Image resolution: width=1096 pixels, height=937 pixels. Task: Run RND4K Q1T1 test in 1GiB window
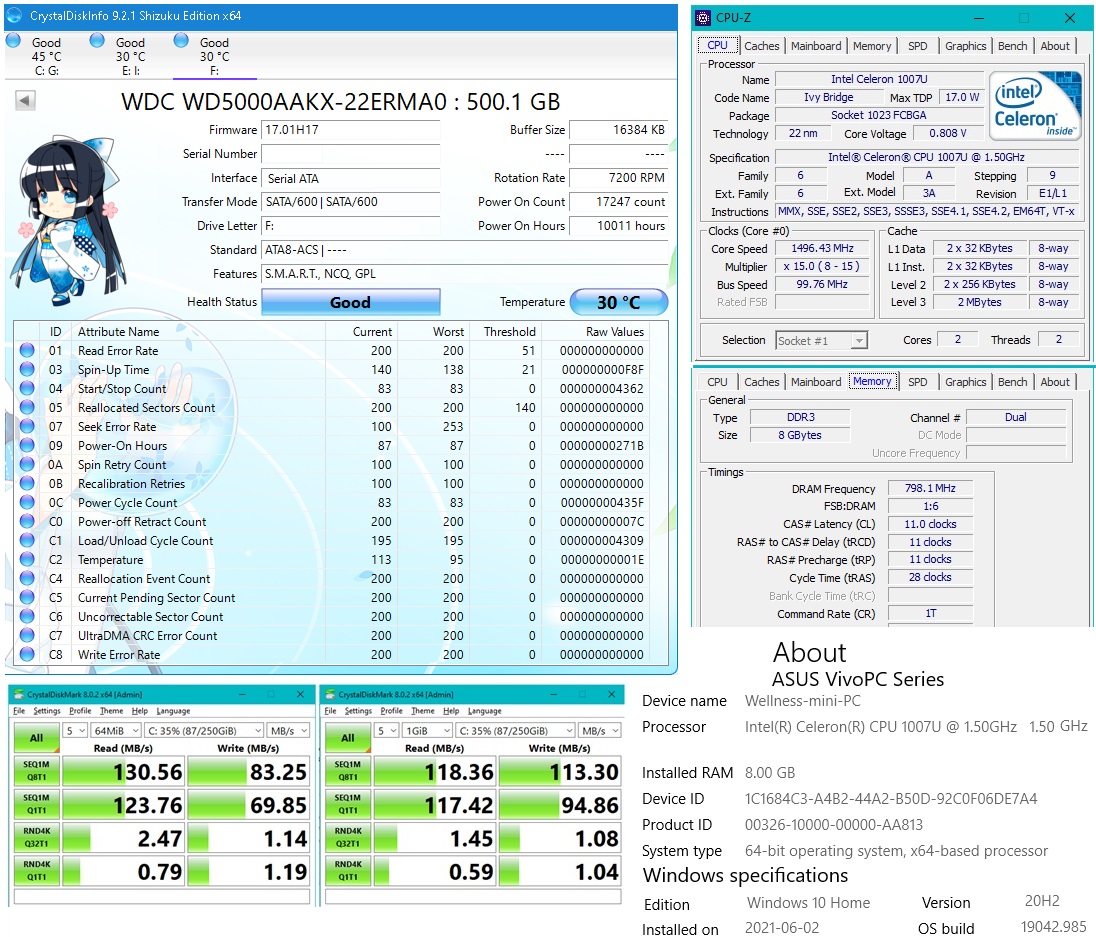coord(347,871)
